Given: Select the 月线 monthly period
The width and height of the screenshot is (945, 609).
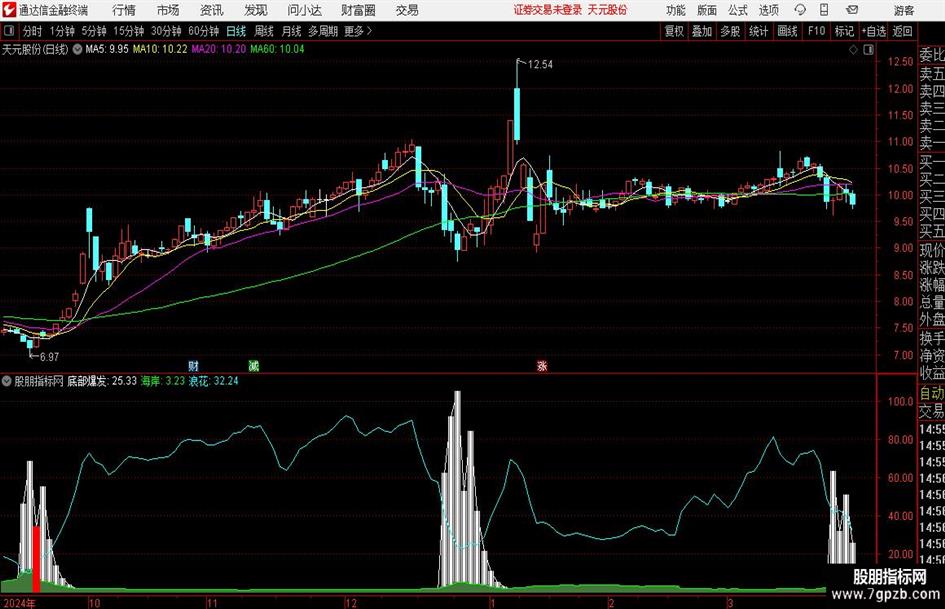Looking at the screenshot, I should 291,31.
